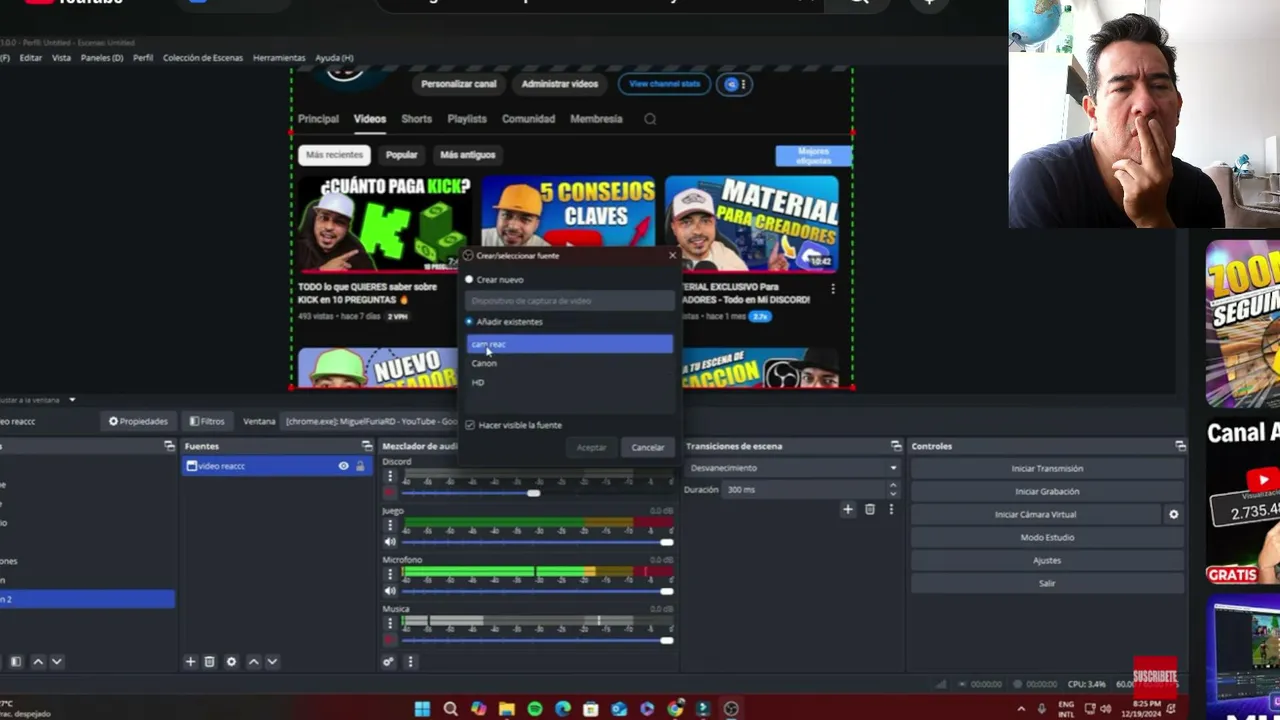
Task: Add a scene transition with plus icon
Action: (x=848, y=510)
